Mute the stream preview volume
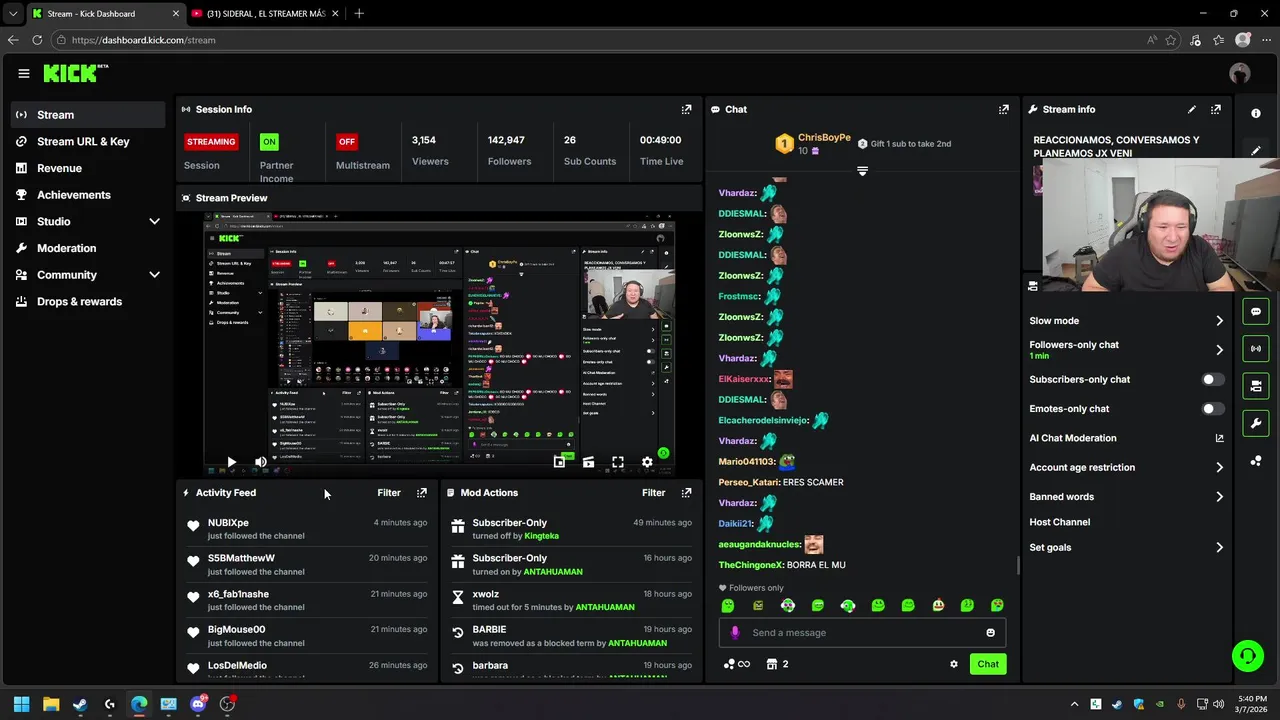 [261, 462]
